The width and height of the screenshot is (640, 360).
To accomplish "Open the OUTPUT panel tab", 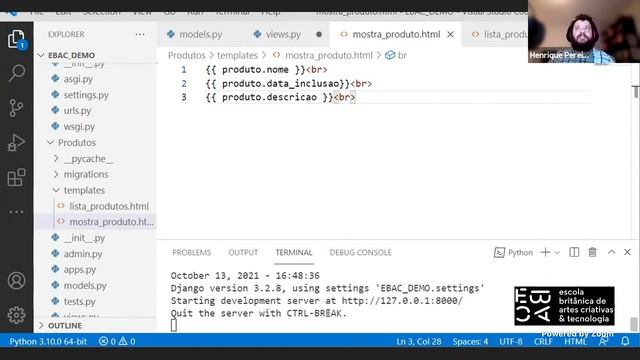I will 243,253.
